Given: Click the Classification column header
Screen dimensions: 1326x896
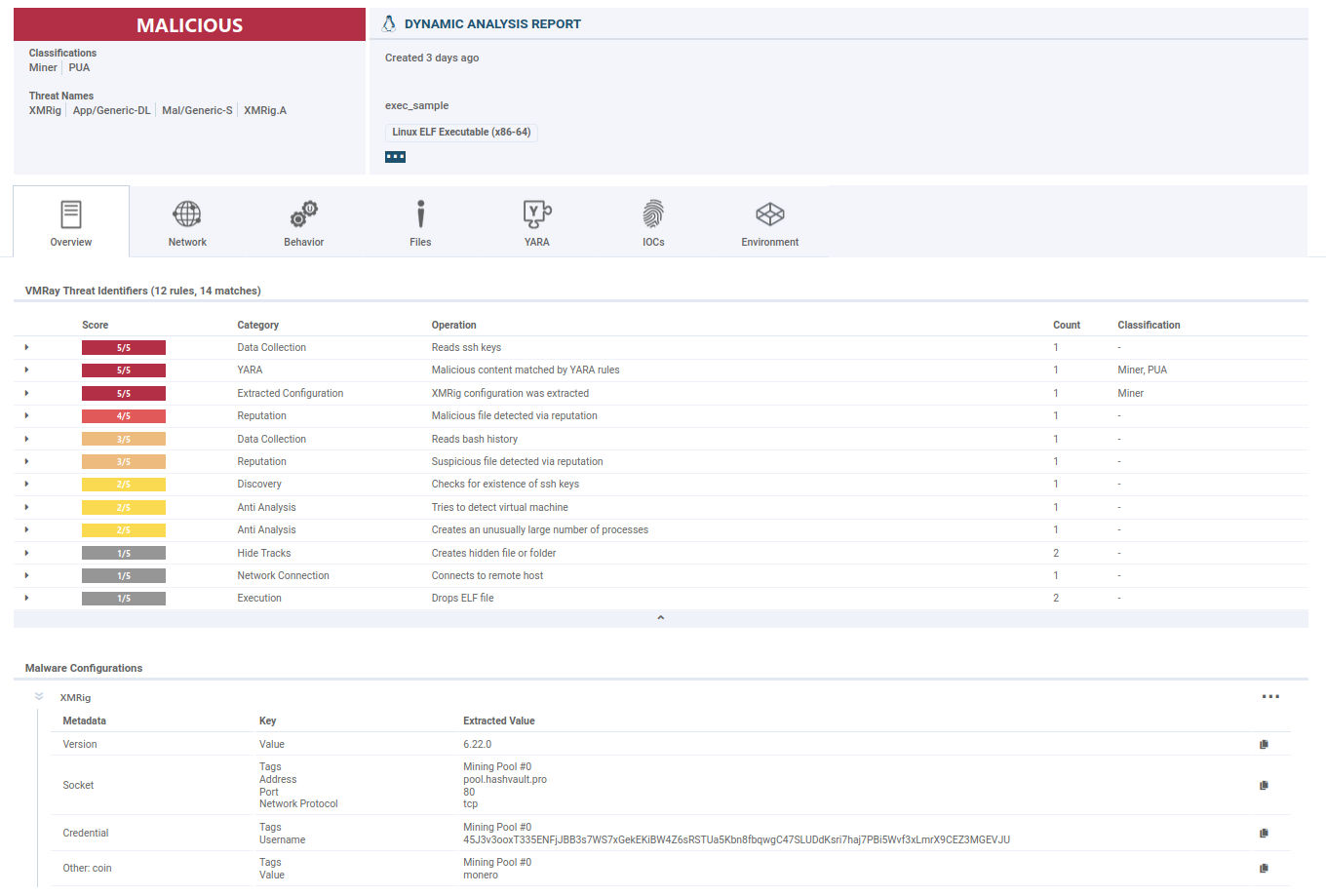Looking at the screenshot, I should tap(1149, 325).
